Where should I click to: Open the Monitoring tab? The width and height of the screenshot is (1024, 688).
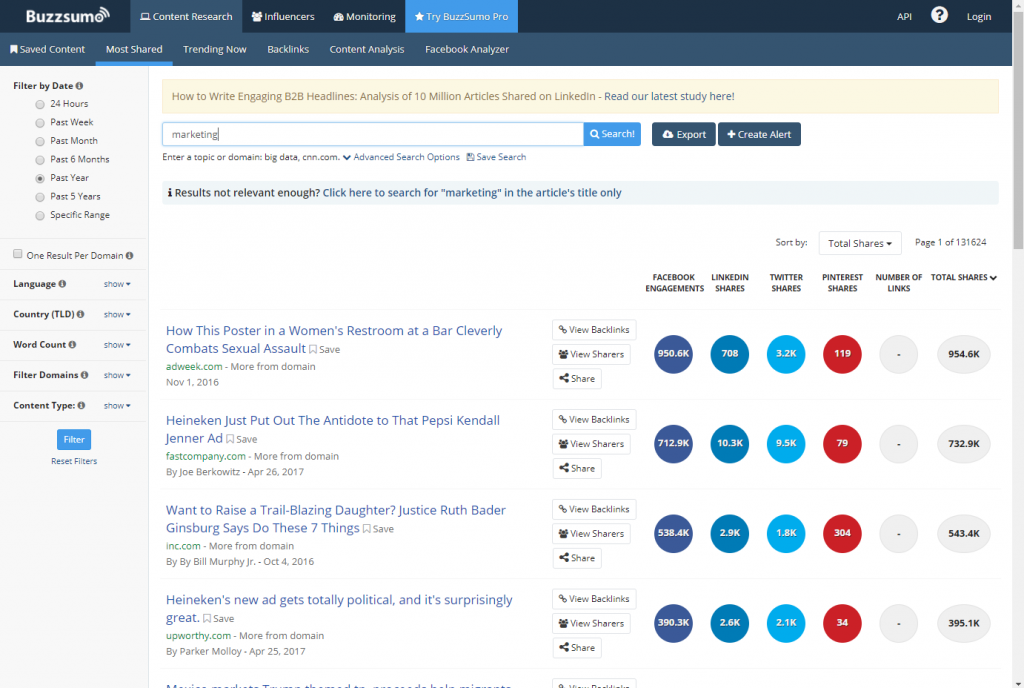[x=364, y=16]
